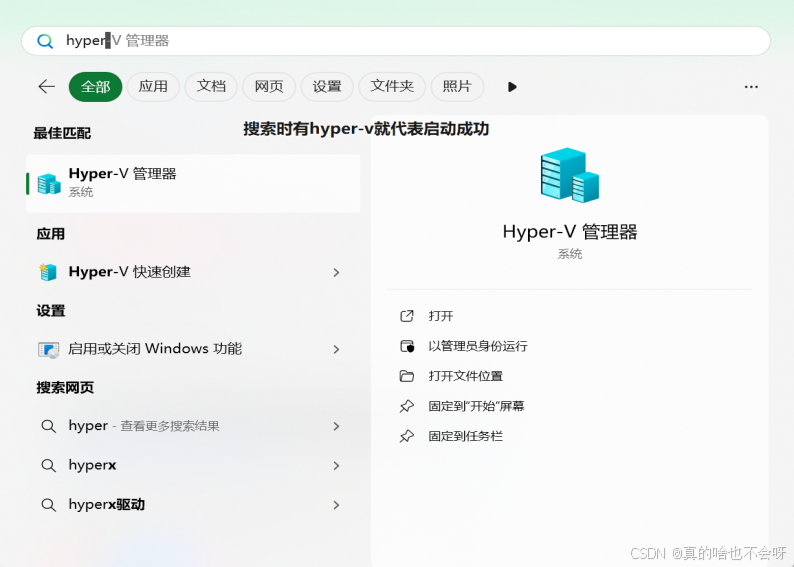Choose 固定到"开始"屏幕 action
Viewport: 794px width, 567px height.
(476, 406)
